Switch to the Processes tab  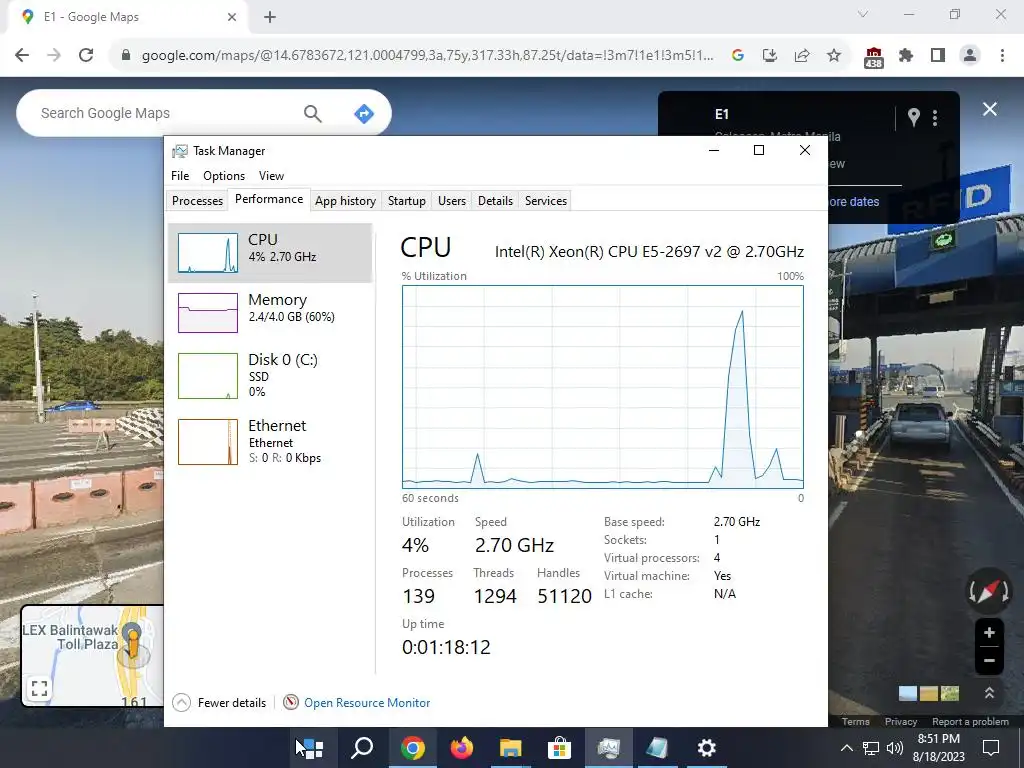tap(197, 200)
